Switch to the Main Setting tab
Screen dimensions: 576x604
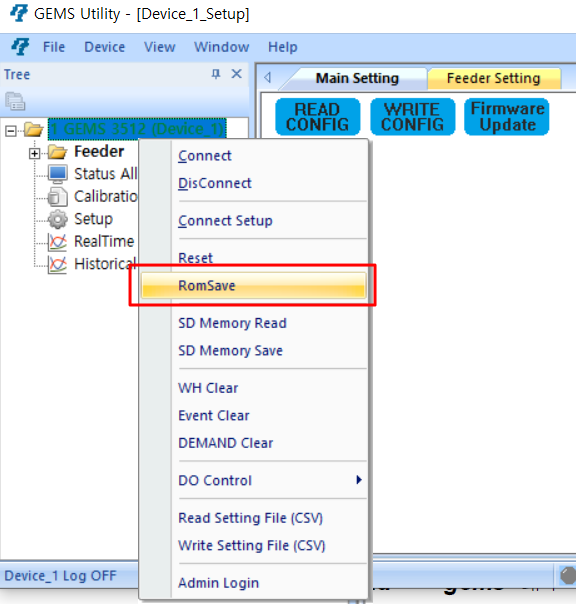click(357, 78)
